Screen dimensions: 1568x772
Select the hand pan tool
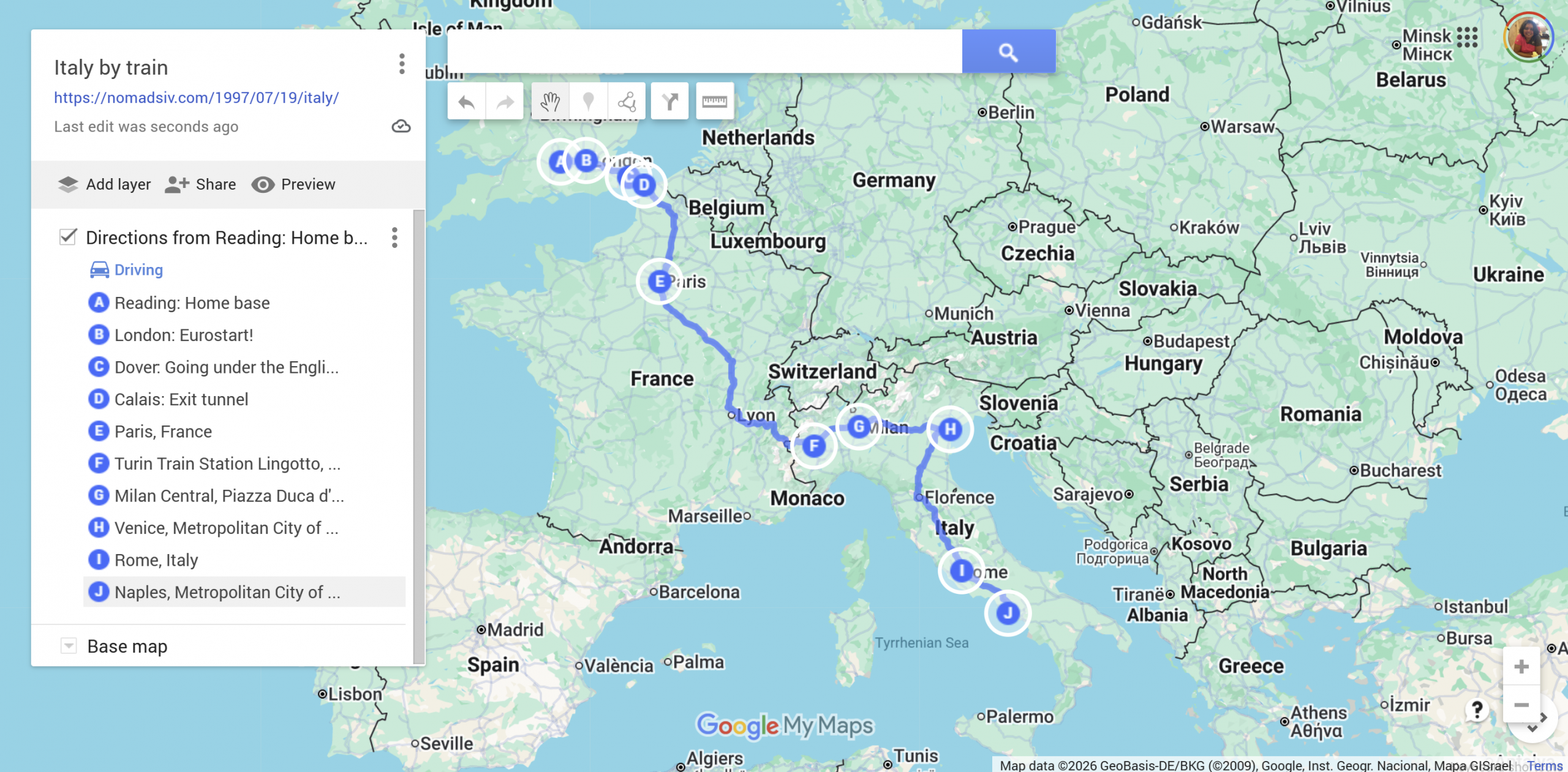tap(550, 102)
